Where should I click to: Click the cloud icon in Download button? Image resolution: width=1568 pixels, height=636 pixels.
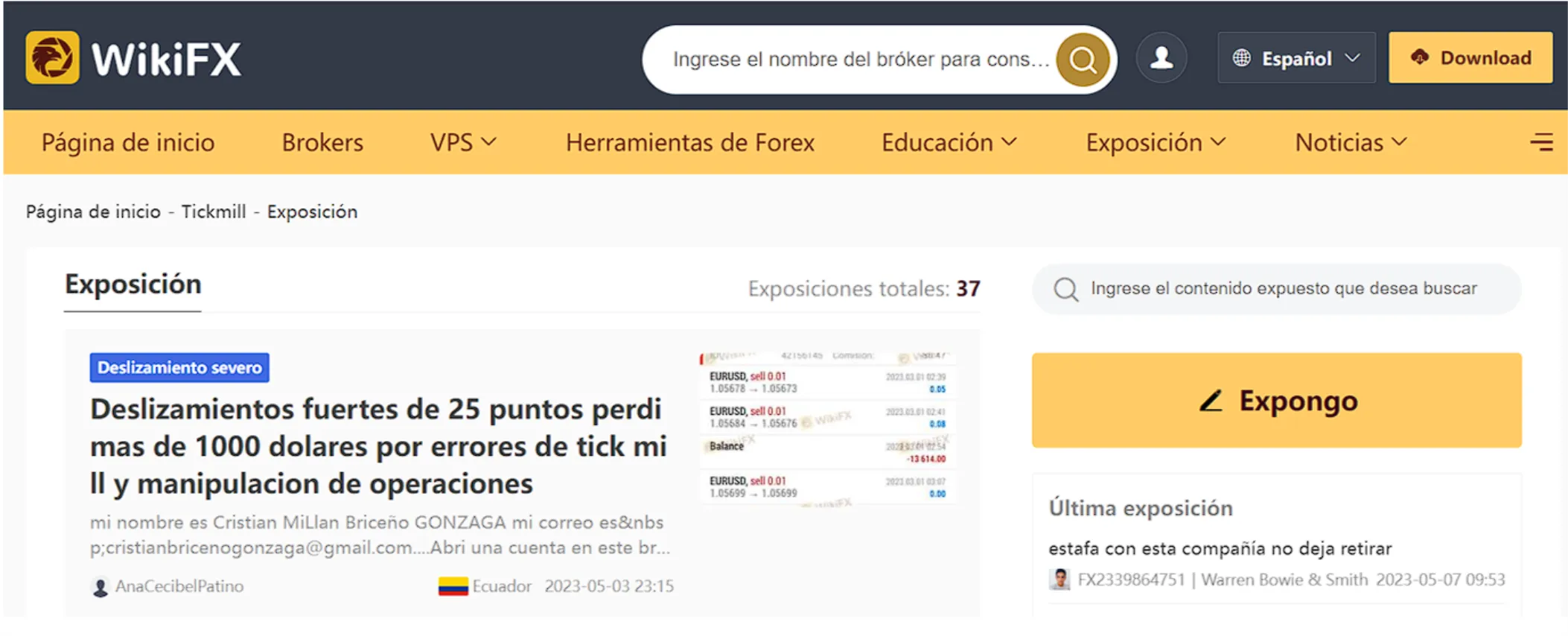[x=1420, y=57]
